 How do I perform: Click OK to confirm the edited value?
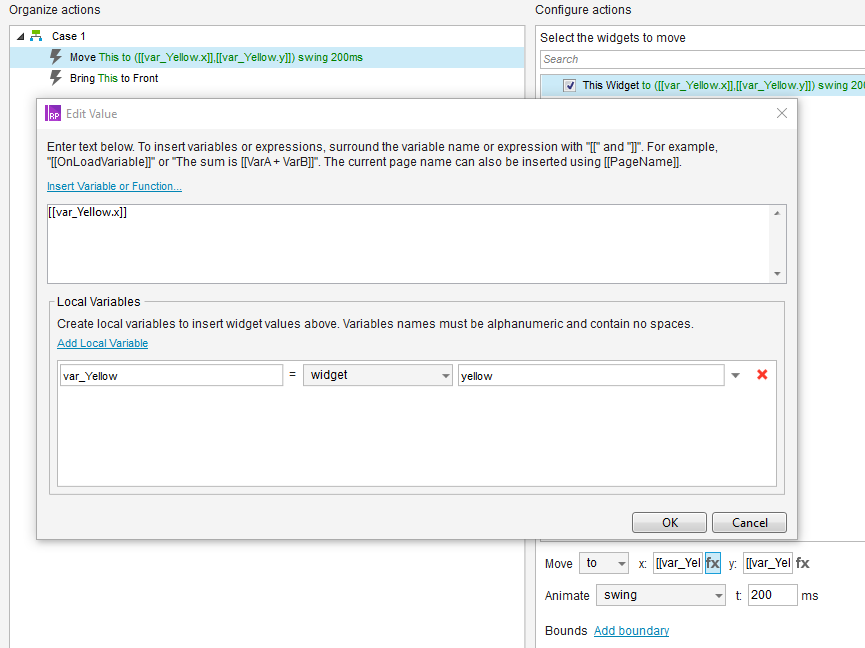click(668, 522)
